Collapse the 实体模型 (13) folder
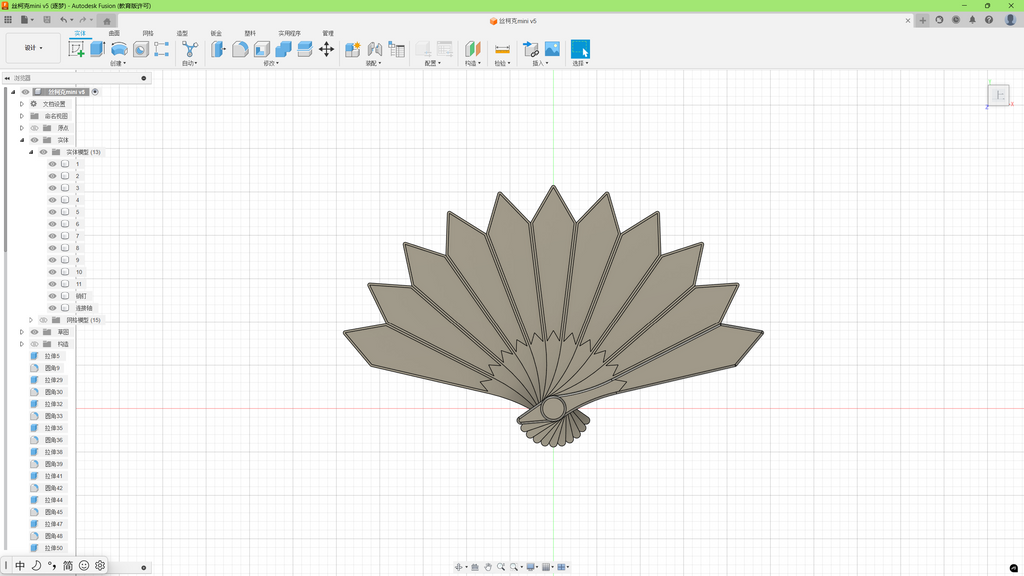 click(x=31, y=152)
